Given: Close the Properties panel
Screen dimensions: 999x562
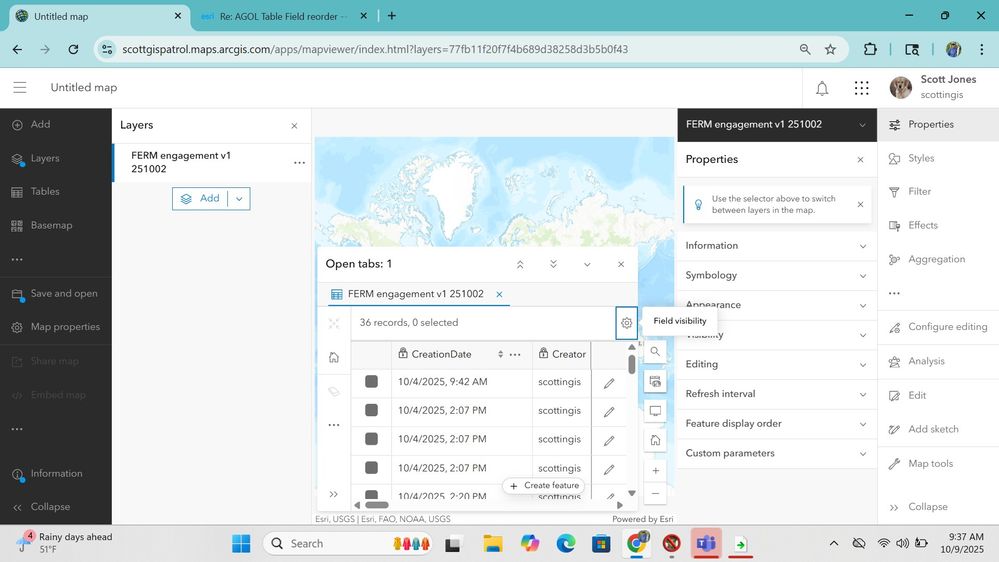Looking at the screenshot, I should coord(860,160).
